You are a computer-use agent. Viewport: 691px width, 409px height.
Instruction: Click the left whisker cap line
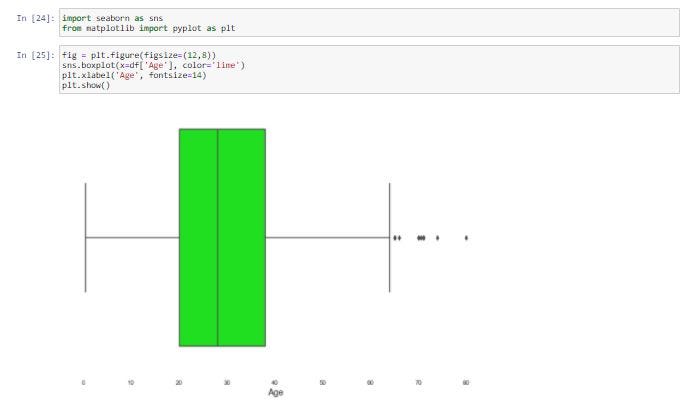coord(85,238)
